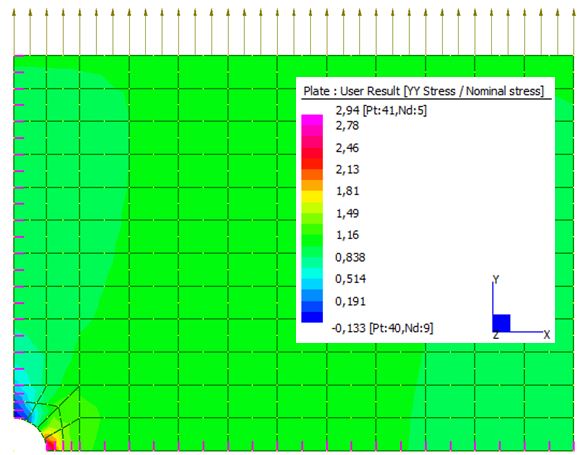Click the legend title YY Stress / Nominal stress
The height and width of the screenshot is (455, 581).
tap(475, 91)
